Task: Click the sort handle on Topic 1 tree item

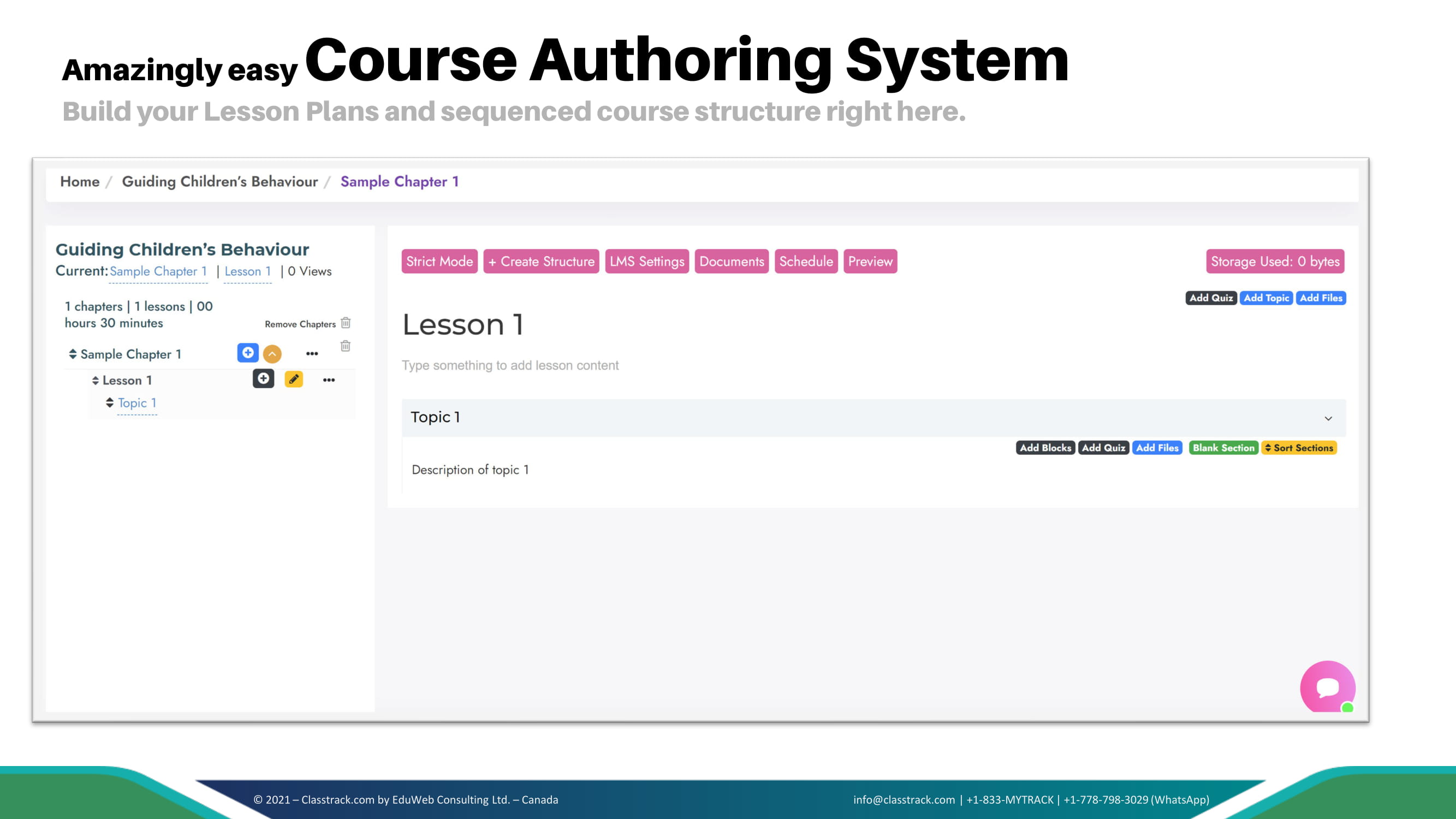Action: (110, 402)
